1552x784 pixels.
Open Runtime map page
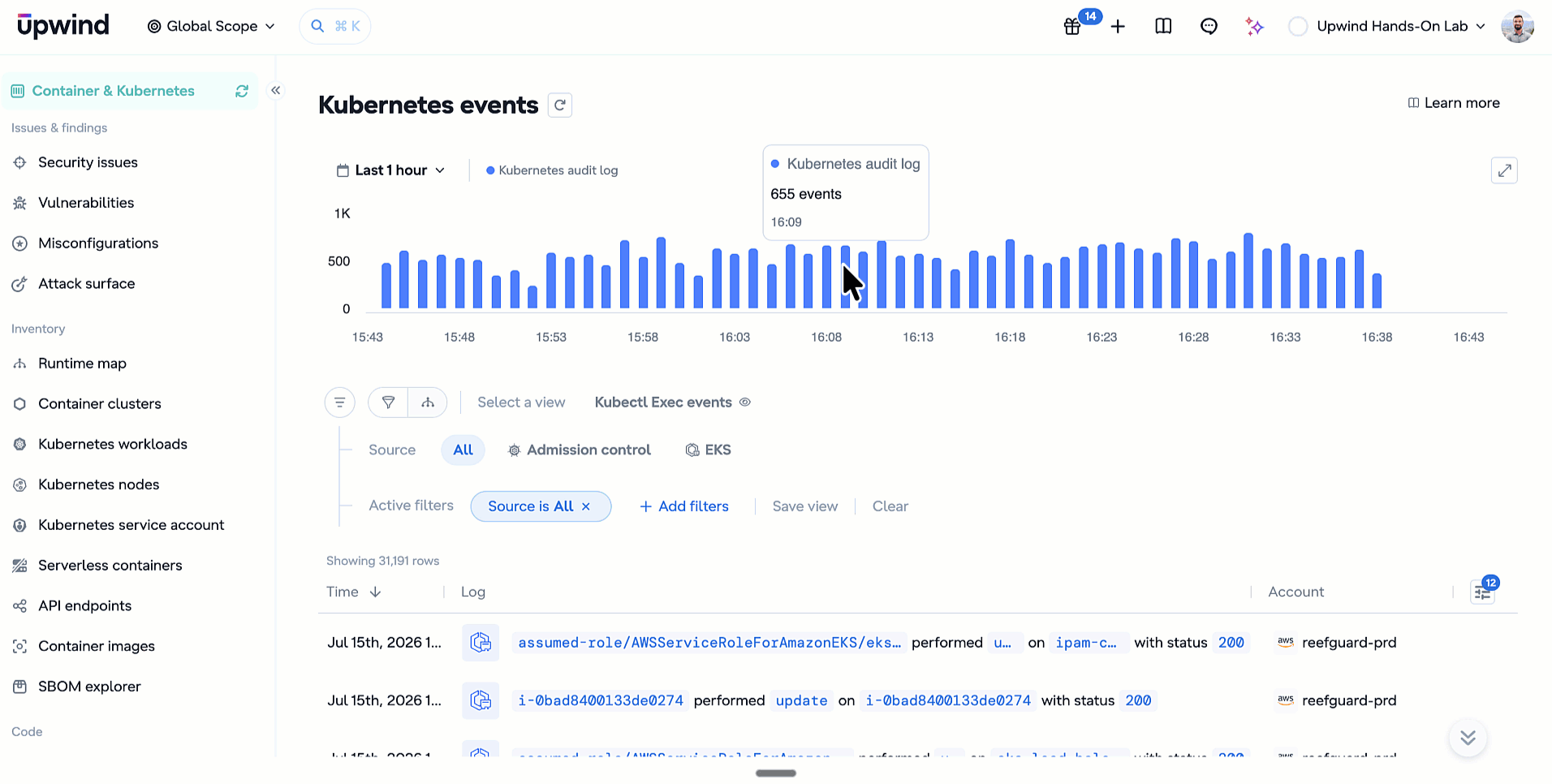coord(82,364)
